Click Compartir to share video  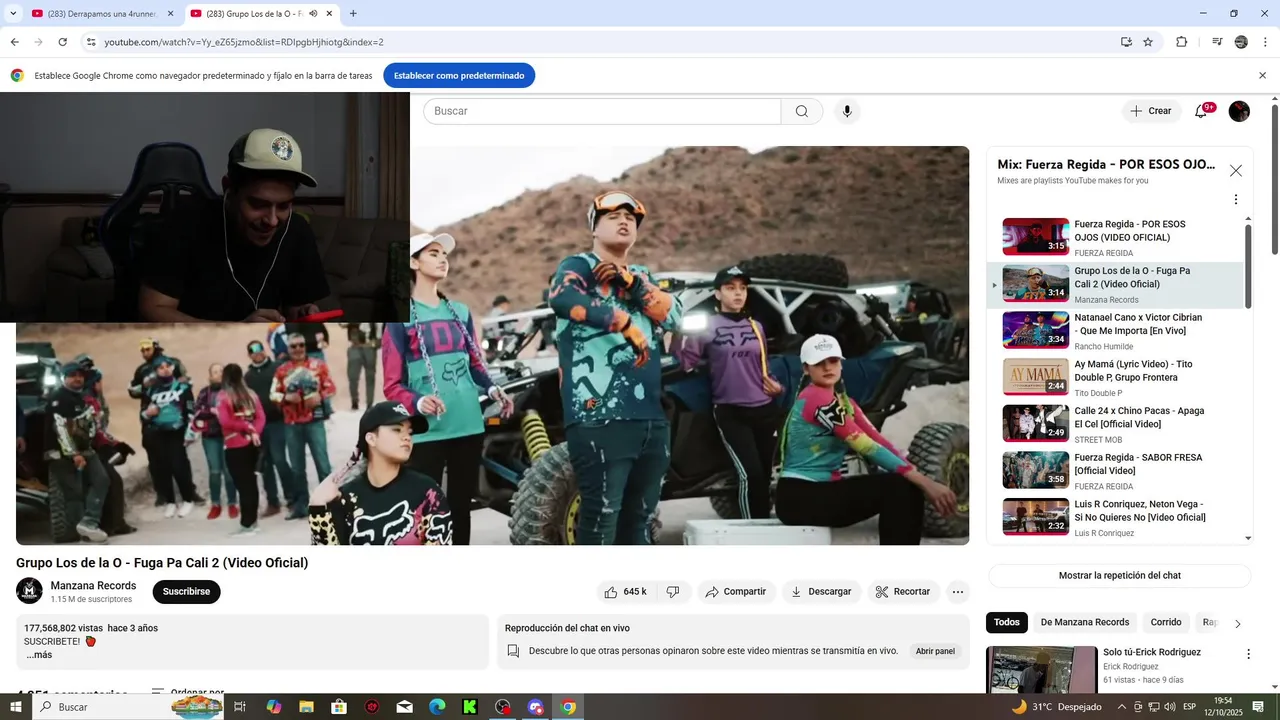click(x=736, y=592)
